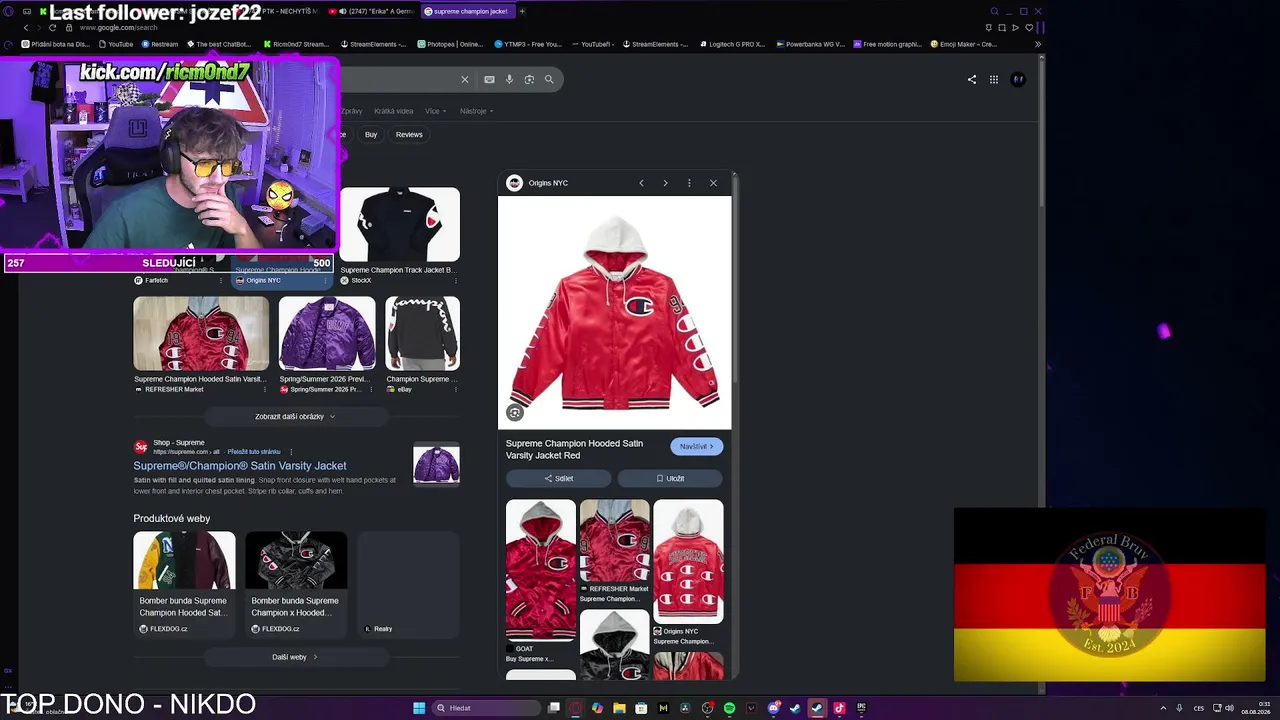Click the Windows taskbar search field

(x=484, y=708)
